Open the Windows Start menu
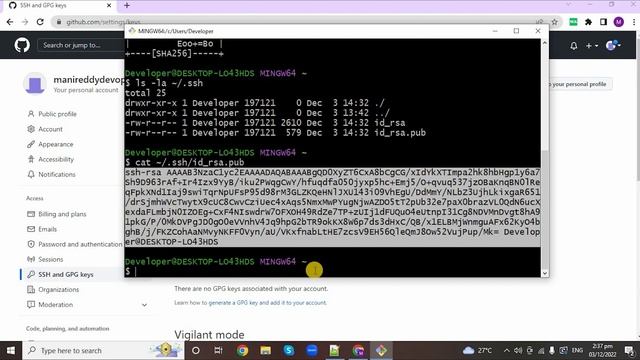This screenshot has width=640, height=360. click(x=11, y=350)
